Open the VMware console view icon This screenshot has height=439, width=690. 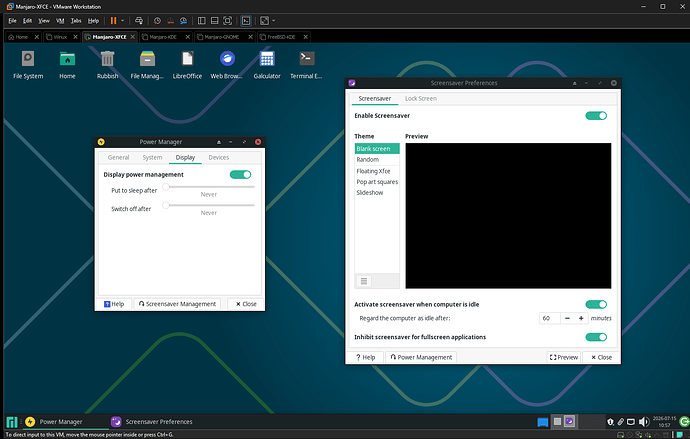coord(246,21)
